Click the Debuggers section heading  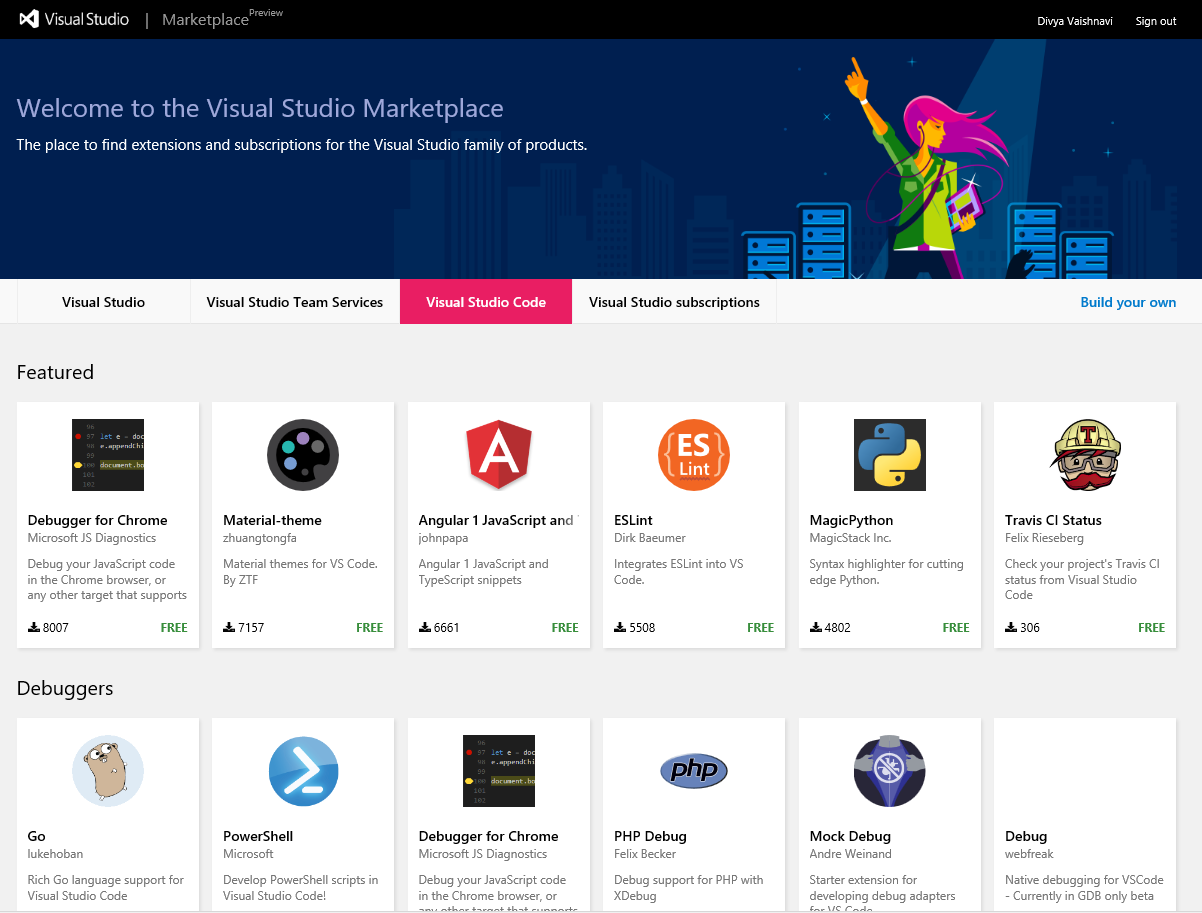pyautogui.click(x=65, y=688)
